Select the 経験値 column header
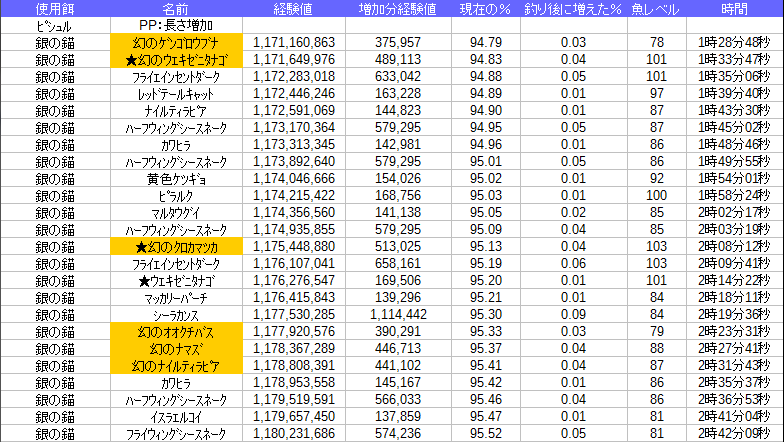This screenshot has height=442, width=784. 294,8
